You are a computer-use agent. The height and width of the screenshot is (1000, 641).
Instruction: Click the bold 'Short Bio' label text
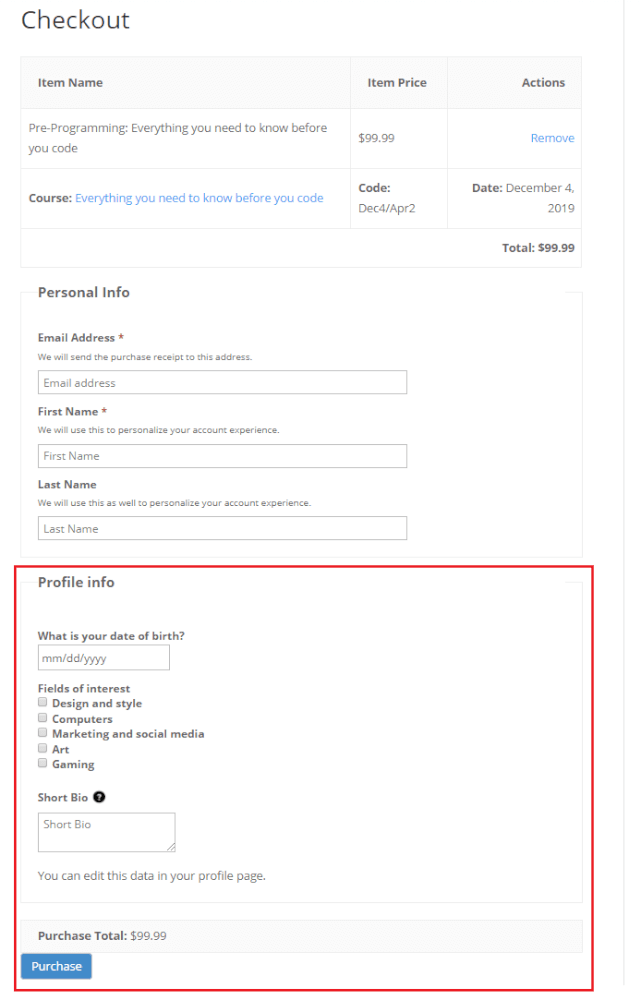[x=63, y=797]
